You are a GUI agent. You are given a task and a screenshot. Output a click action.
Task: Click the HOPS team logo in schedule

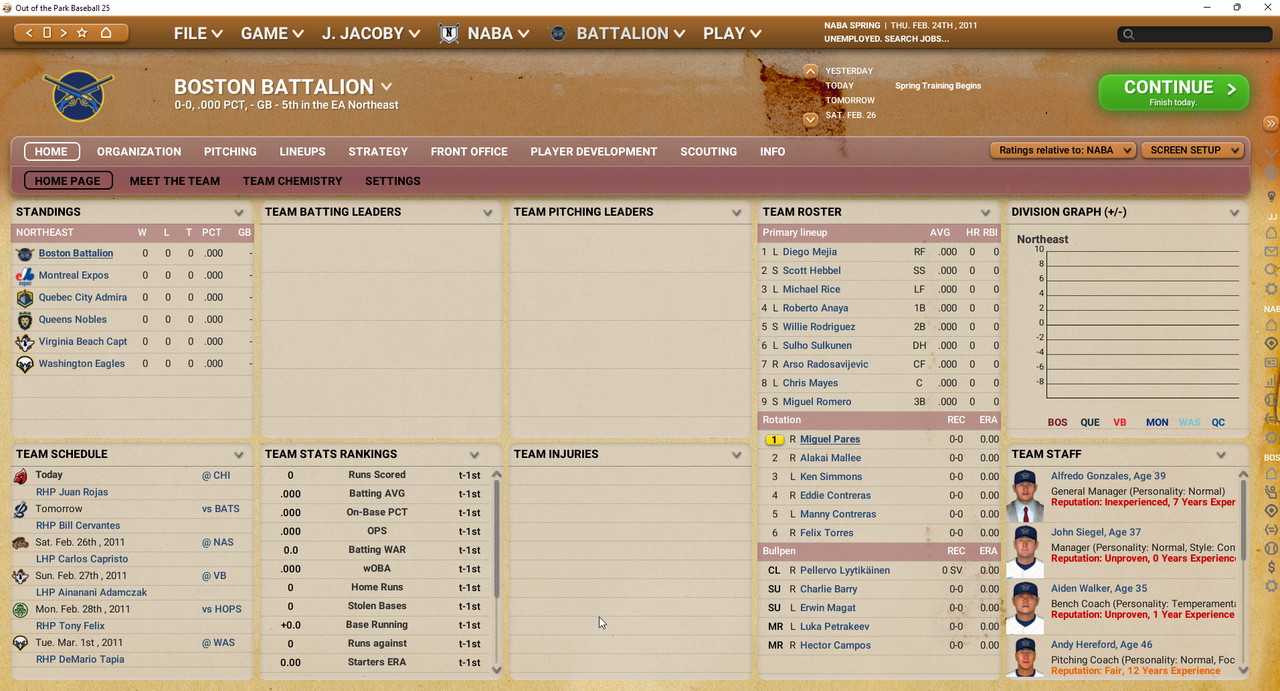point(20,609)
